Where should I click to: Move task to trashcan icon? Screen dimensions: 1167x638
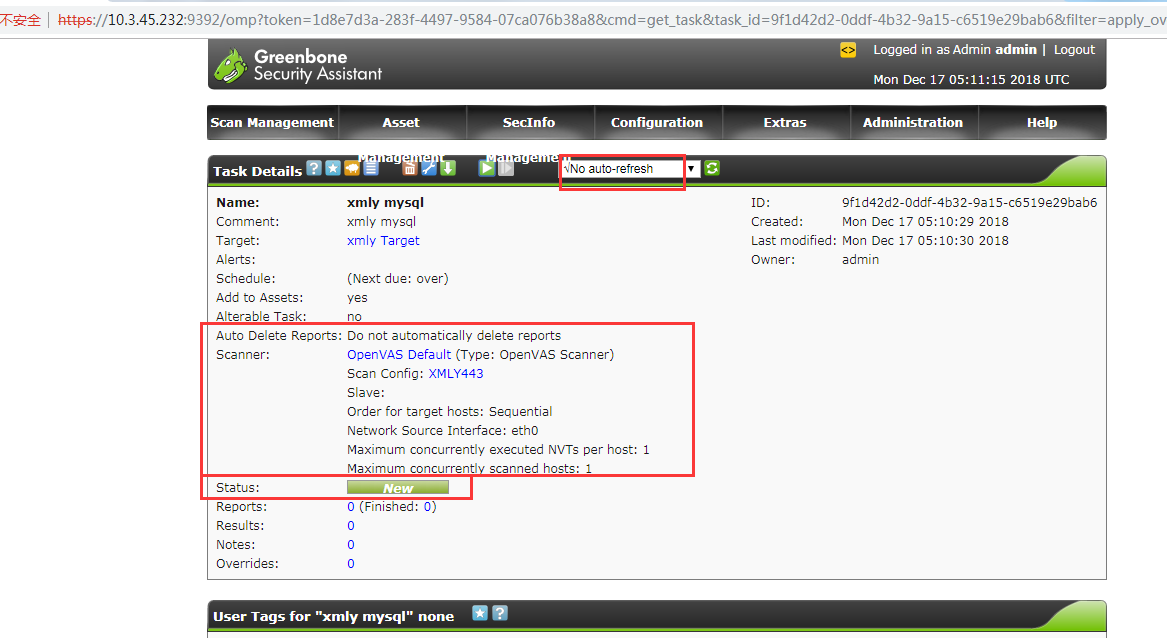tap(409, 168)
